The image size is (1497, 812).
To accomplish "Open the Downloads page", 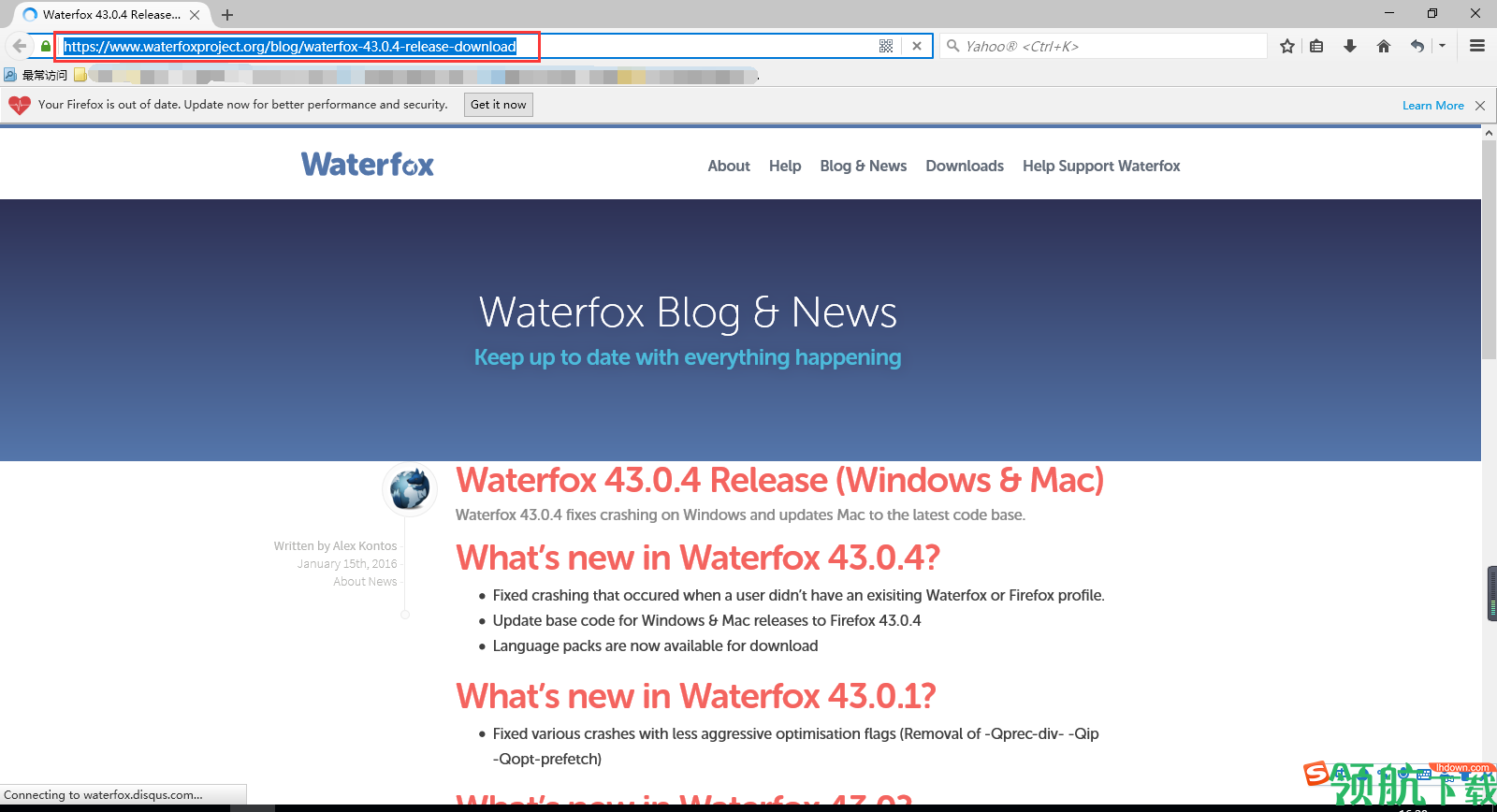I will click(x=965, y=166).
